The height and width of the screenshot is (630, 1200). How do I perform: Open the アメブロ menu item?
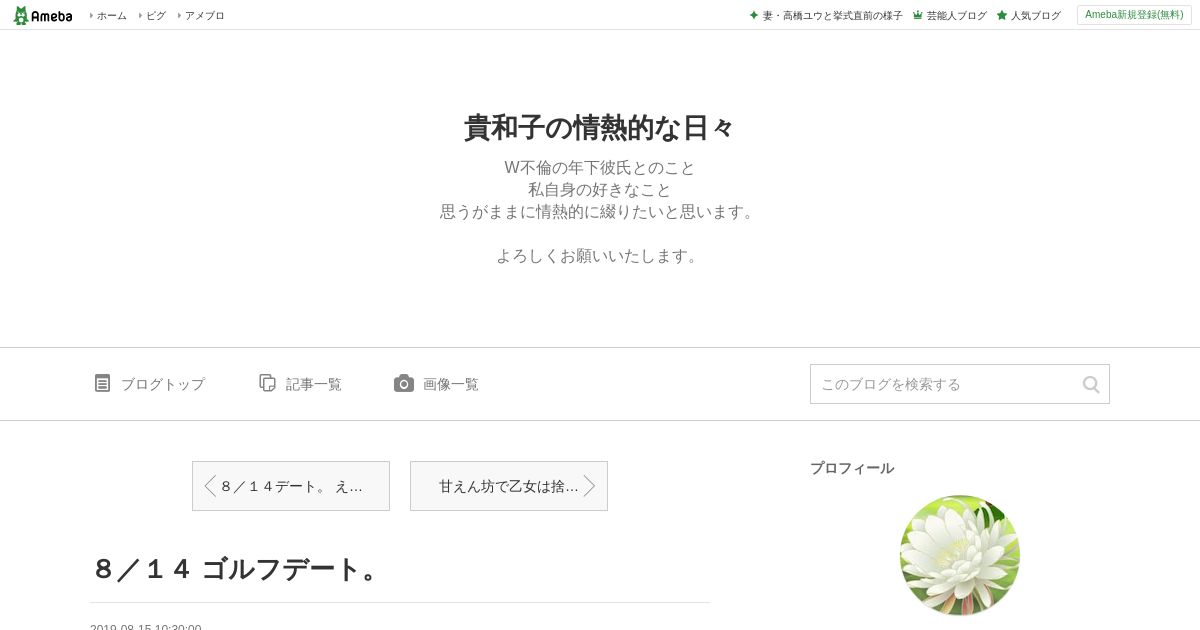click(204, 15)
